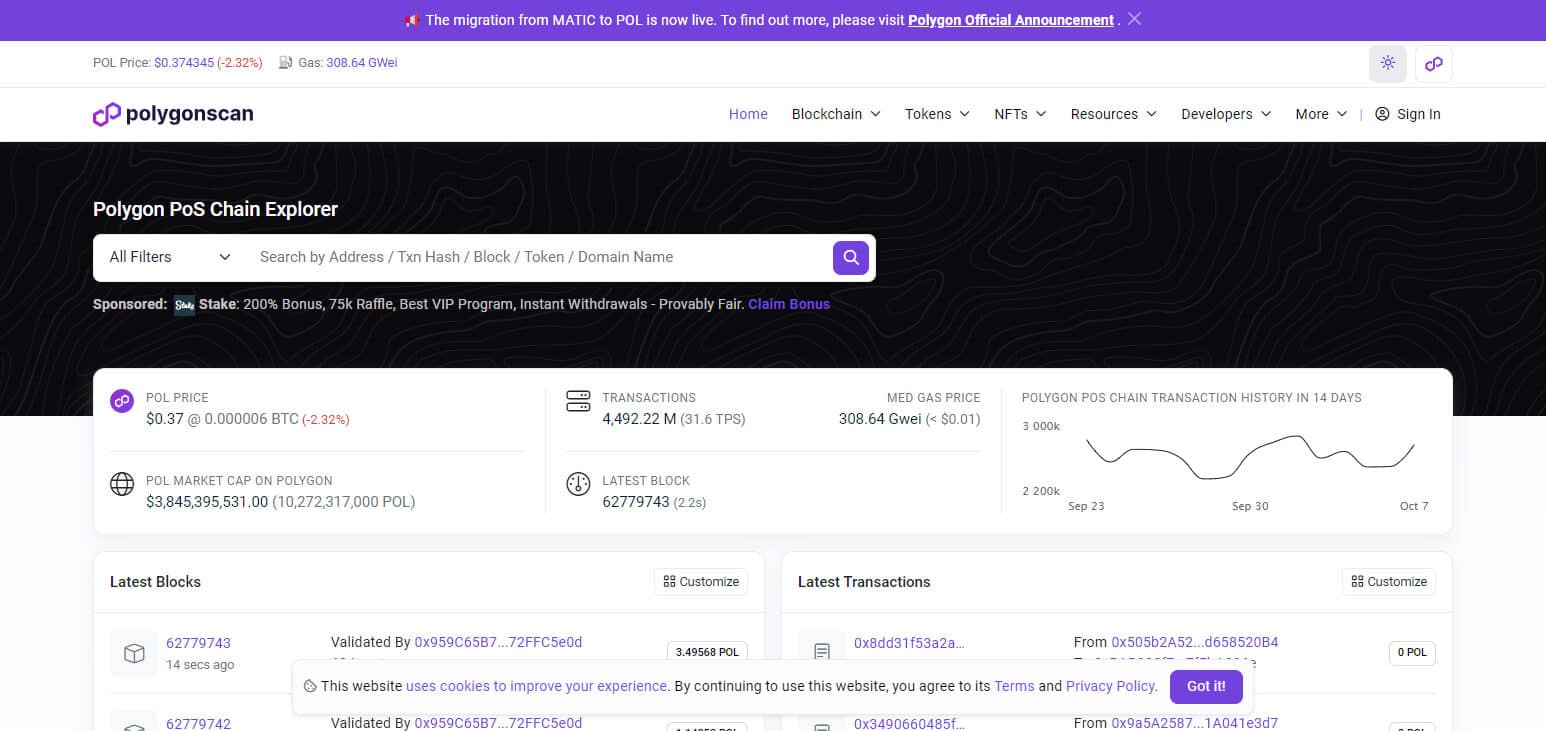Open transaction 0x3490660485f...
Viewport: 1546px width, 731px height.
pyautogui.click(x=909, y=723)
